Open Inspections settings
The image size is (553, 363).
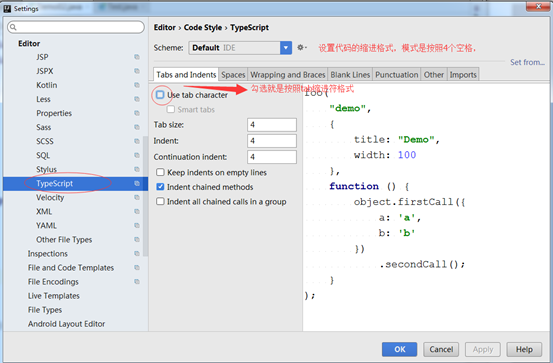48,254
